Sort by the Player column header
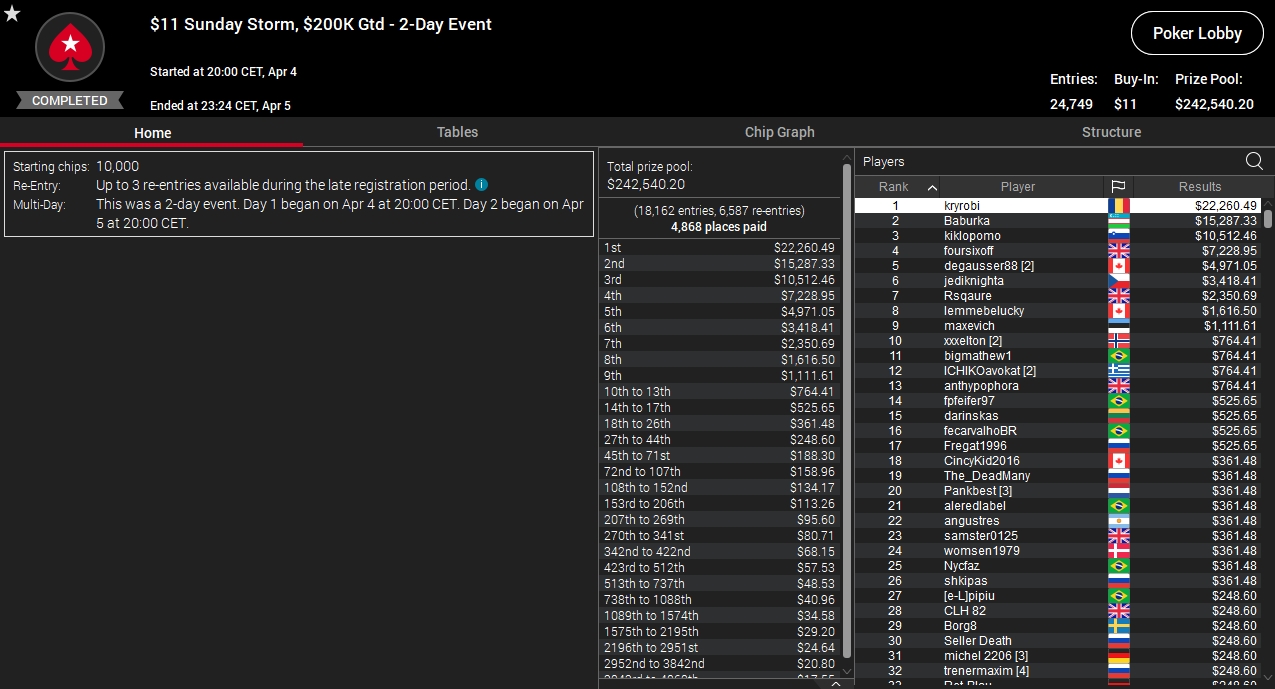The image size is (1275, 689). 1018,187
